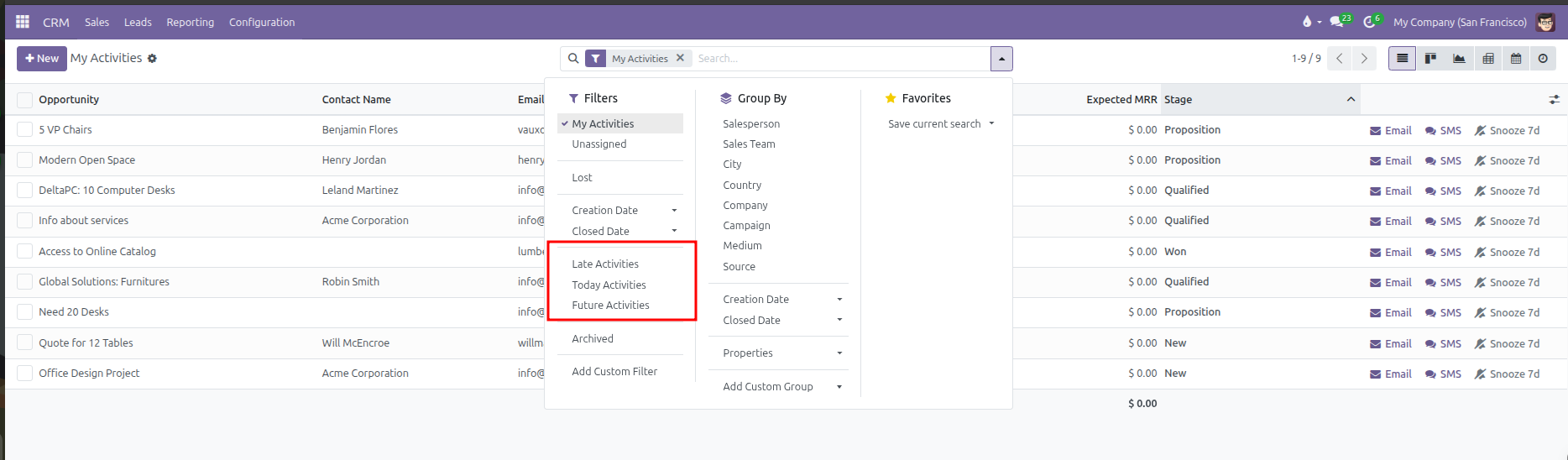Uncheck the My Activities filter
The width and height of the screenshot is (1568, 460).
(x=620, y=123)
